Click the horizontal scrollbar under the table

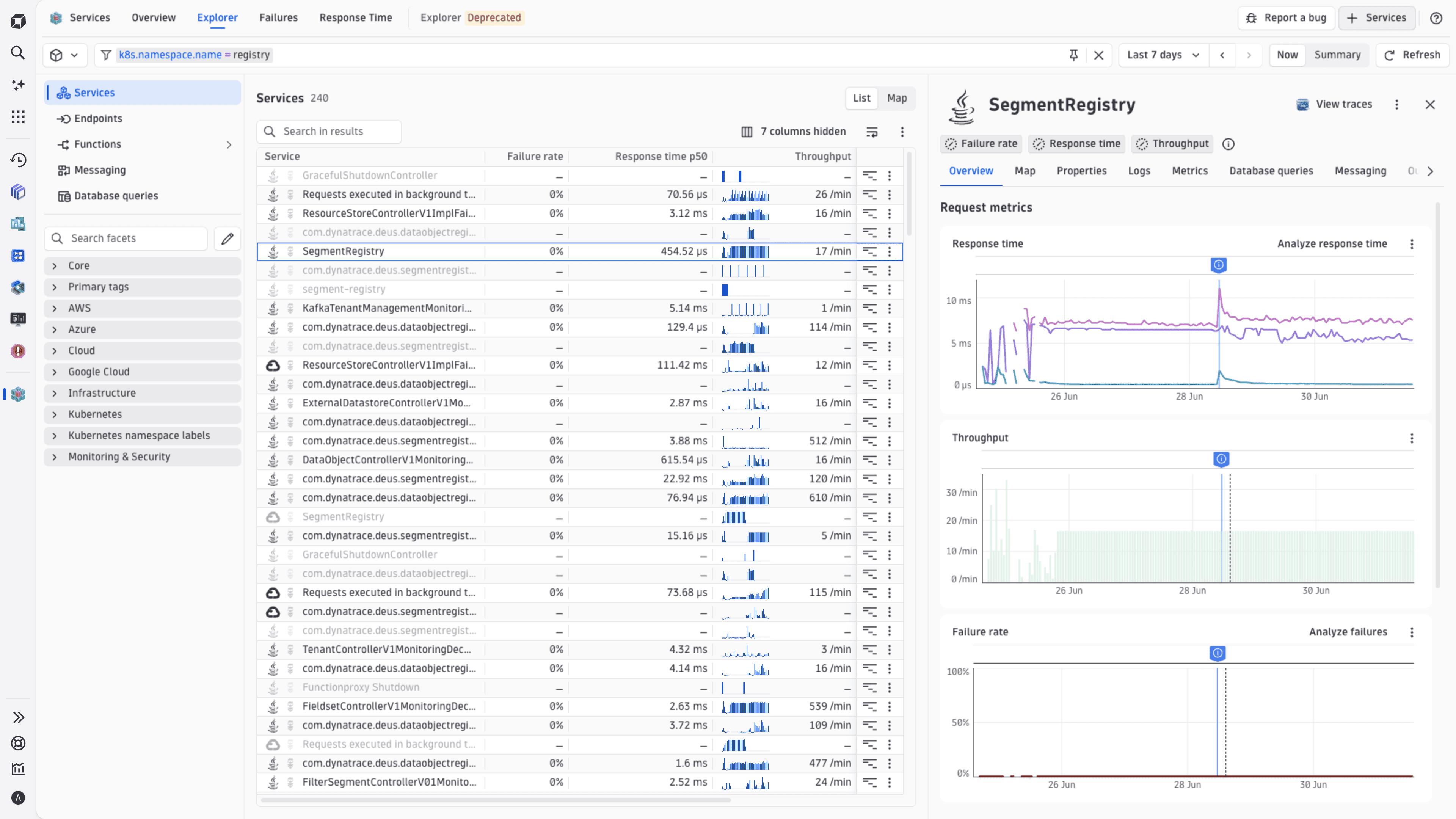[496, 800]
